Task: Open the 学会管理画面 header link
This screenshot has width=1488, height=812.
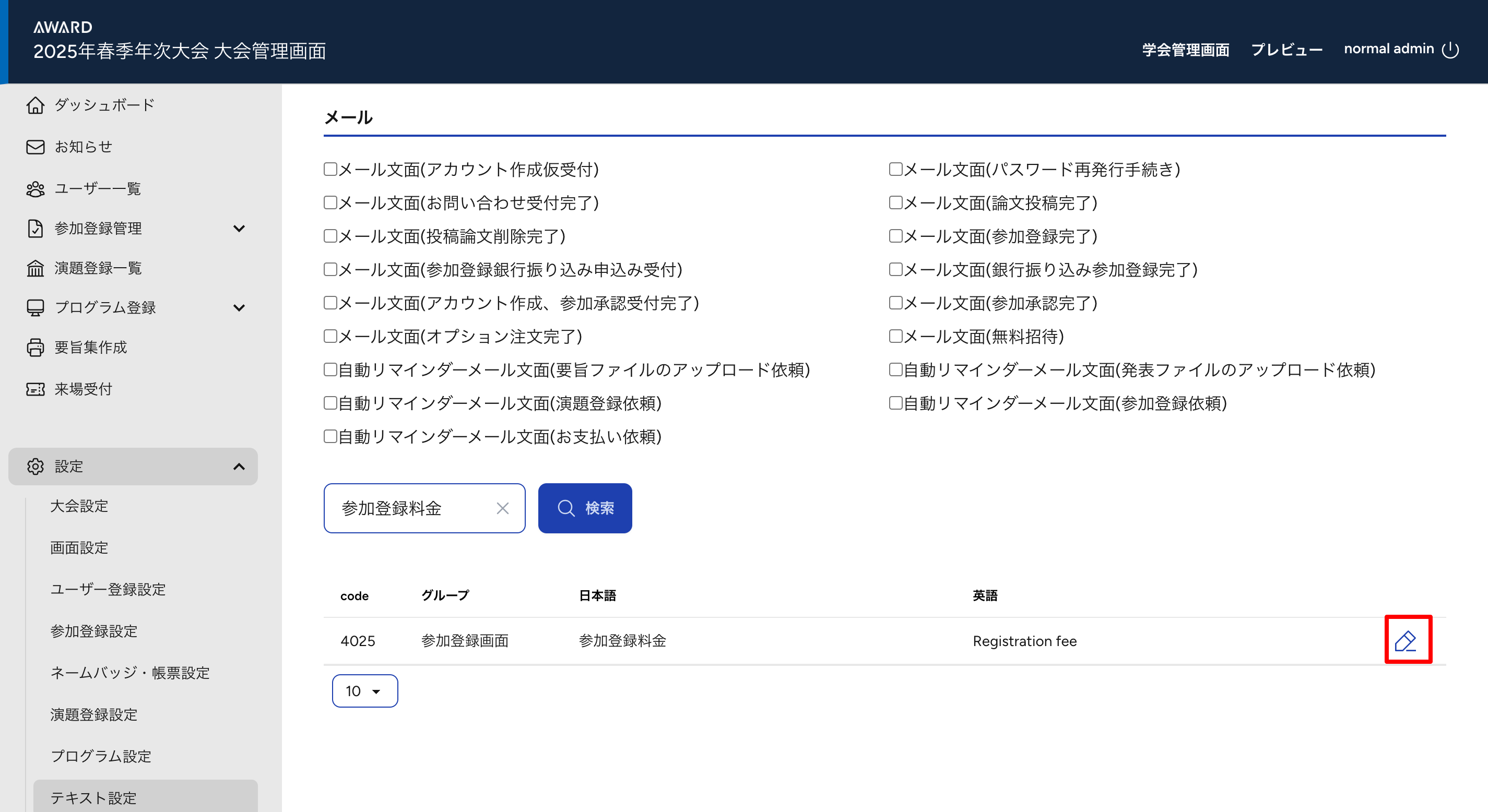Action: pos(1185,50)
